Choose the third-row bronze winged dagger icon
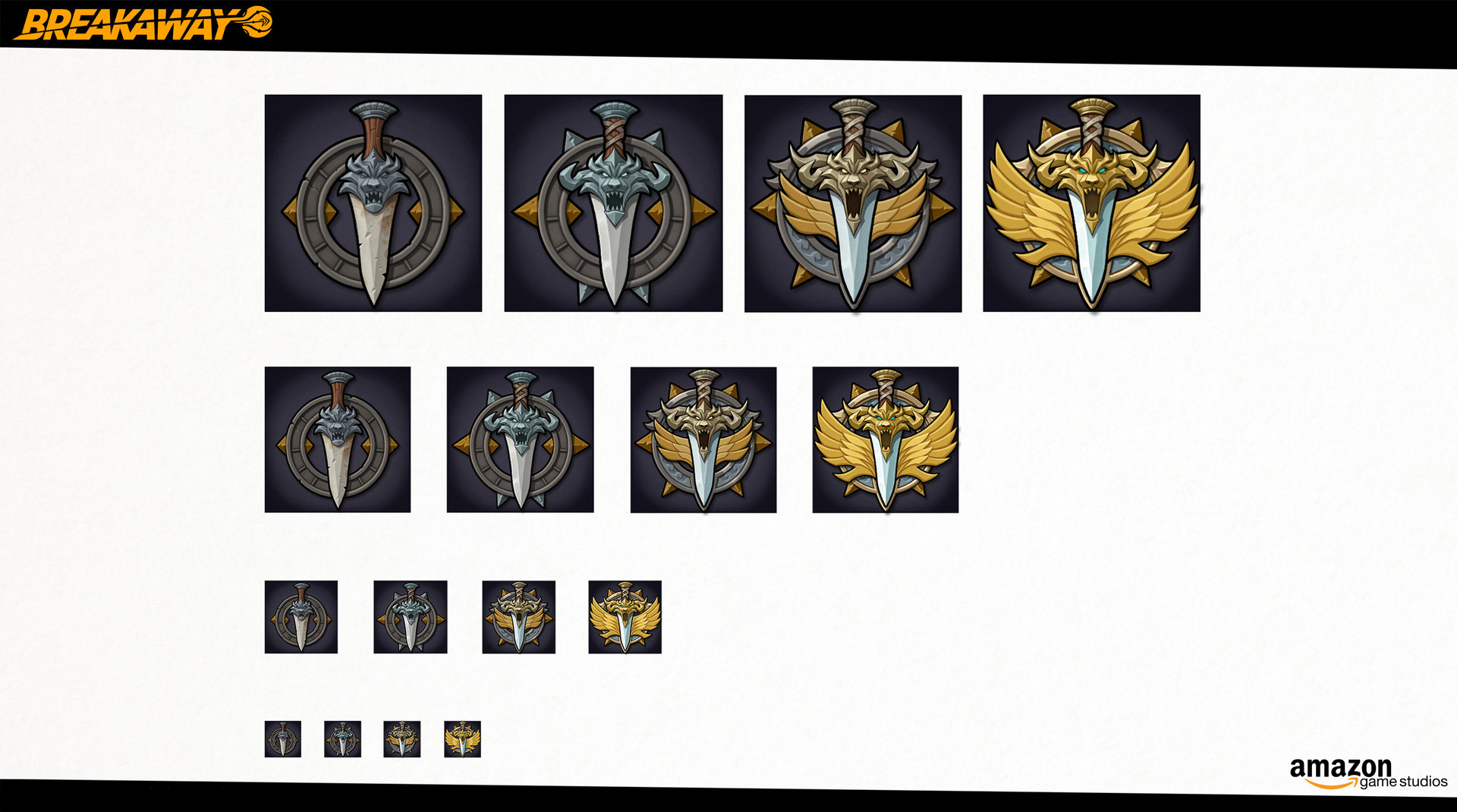Screen dimensions: 1457x812 tap(519, 617)
